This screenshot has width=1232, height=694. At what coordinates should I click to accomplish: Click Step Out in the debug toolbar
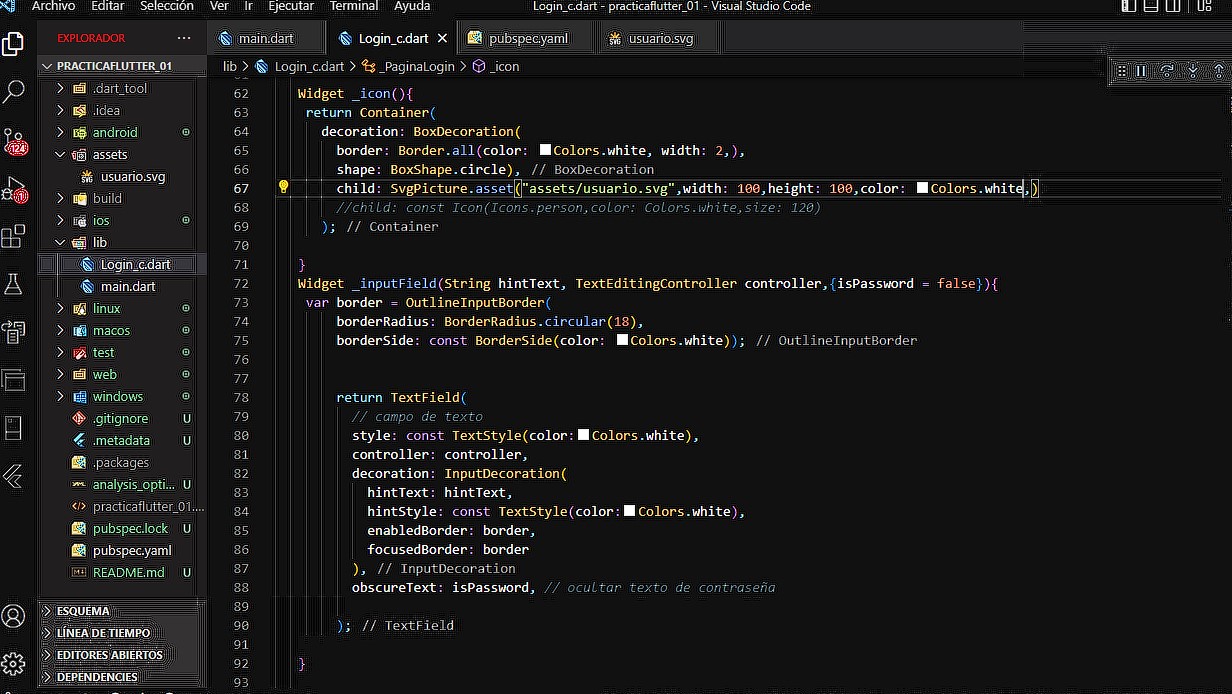pos(1218,71)
